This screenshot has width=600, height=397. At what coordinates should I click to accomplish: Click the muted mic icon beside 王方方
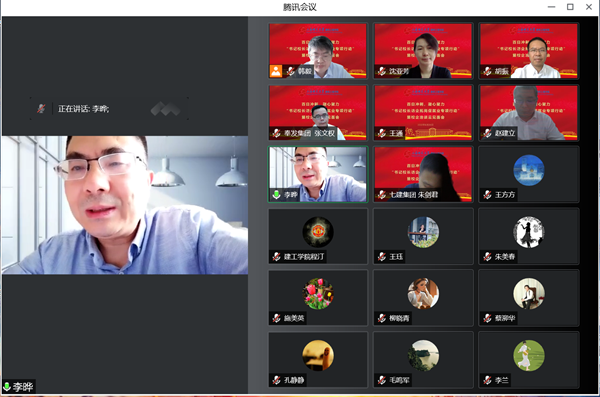[x=488, y=194]
